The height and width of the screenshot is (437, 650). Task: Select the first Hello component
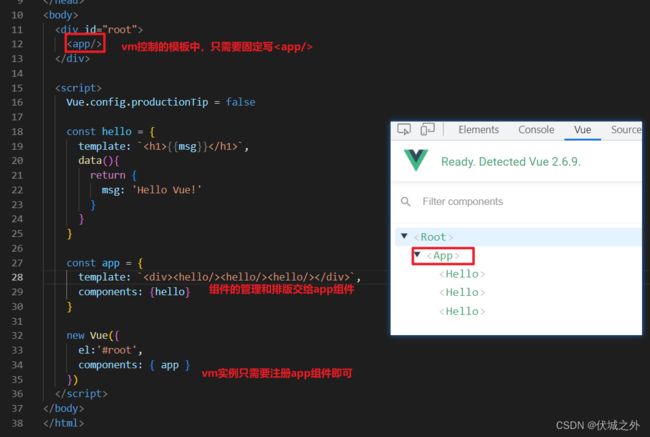click(462, 274)
